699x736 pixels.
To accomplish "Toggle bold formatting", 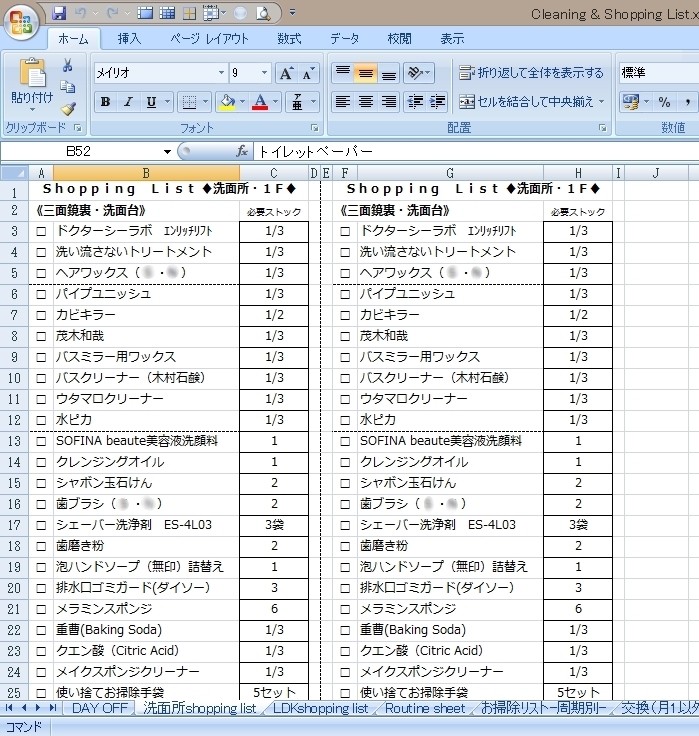I will coord(106,102).
